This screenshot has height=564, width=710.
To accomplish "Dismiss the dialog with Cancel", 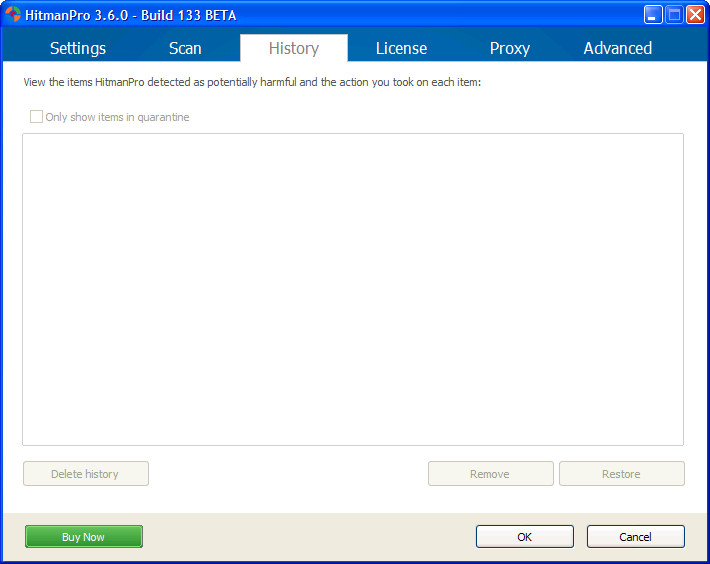I will [635, 537].
